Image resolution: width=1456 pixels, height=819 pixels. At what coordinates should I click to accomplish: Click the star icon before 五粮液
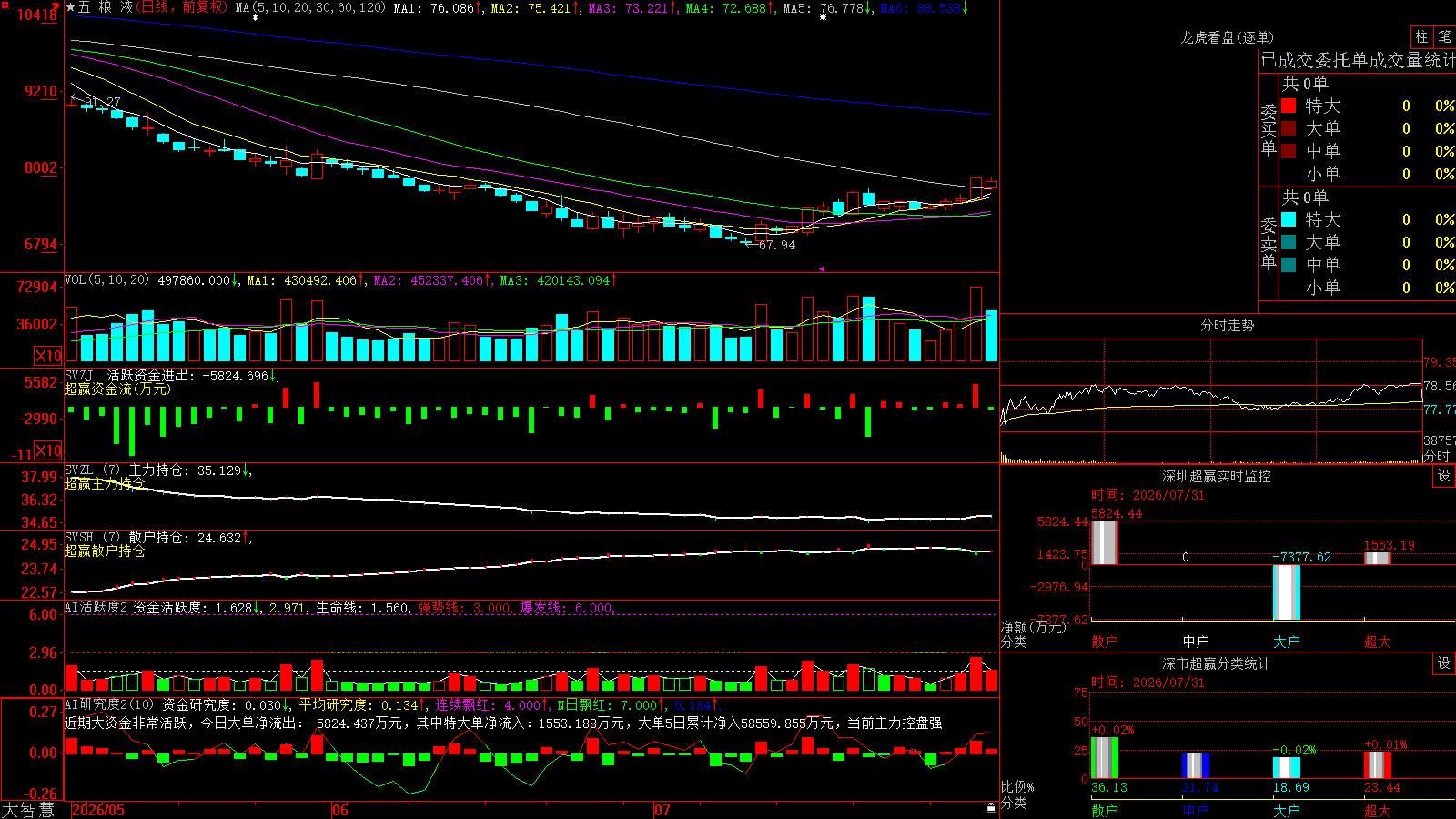tap(71, 7)
